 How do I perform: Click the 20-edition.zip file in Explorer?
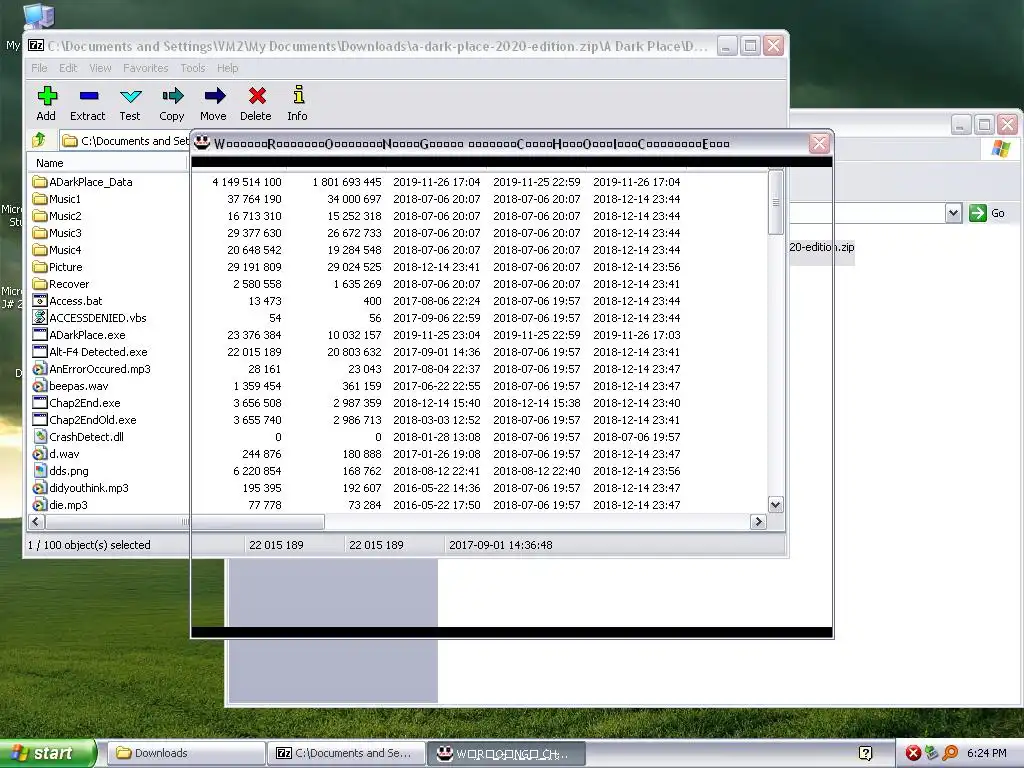coord(822,247)
